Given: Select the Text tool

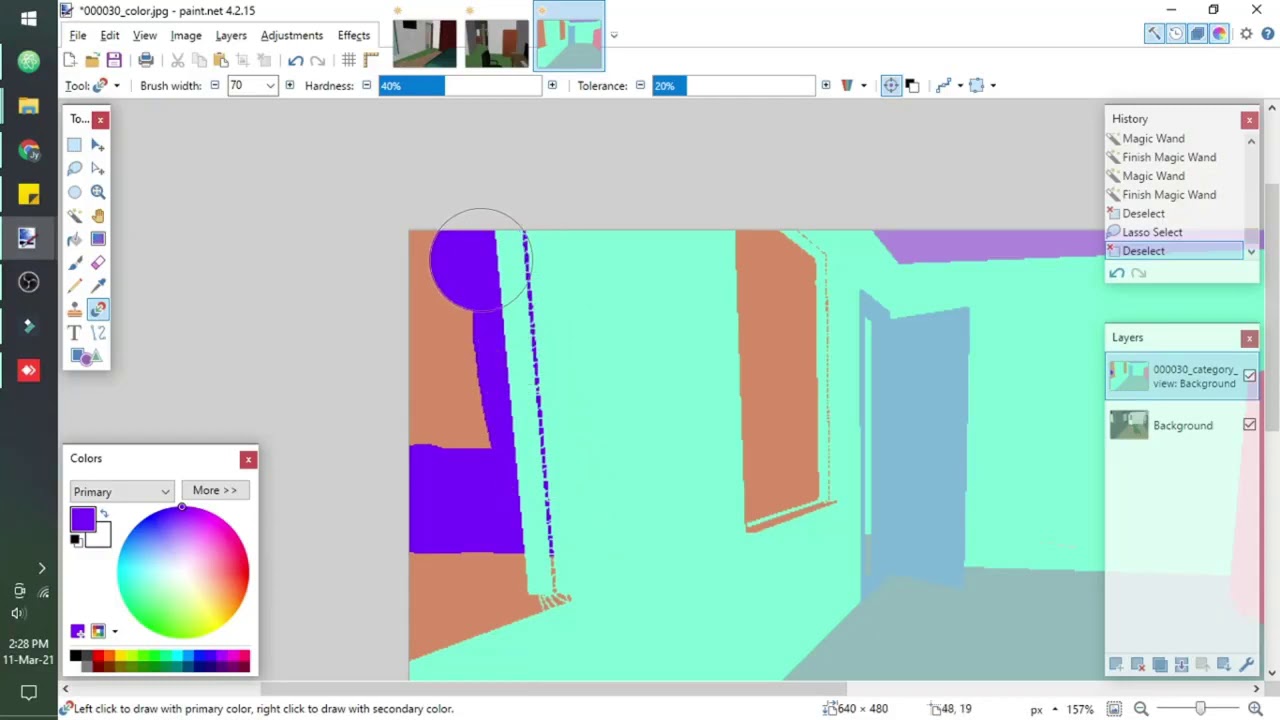Looking at the screenshot, I should [75, 333].
